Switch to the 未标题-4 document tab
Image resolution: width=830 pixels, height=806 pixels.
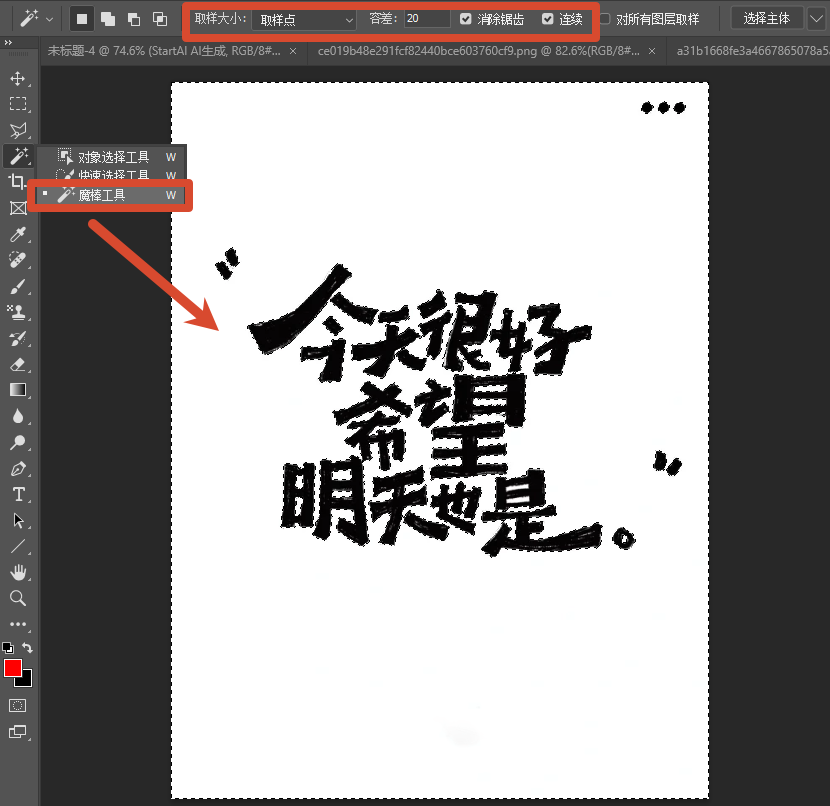point(164,51)
